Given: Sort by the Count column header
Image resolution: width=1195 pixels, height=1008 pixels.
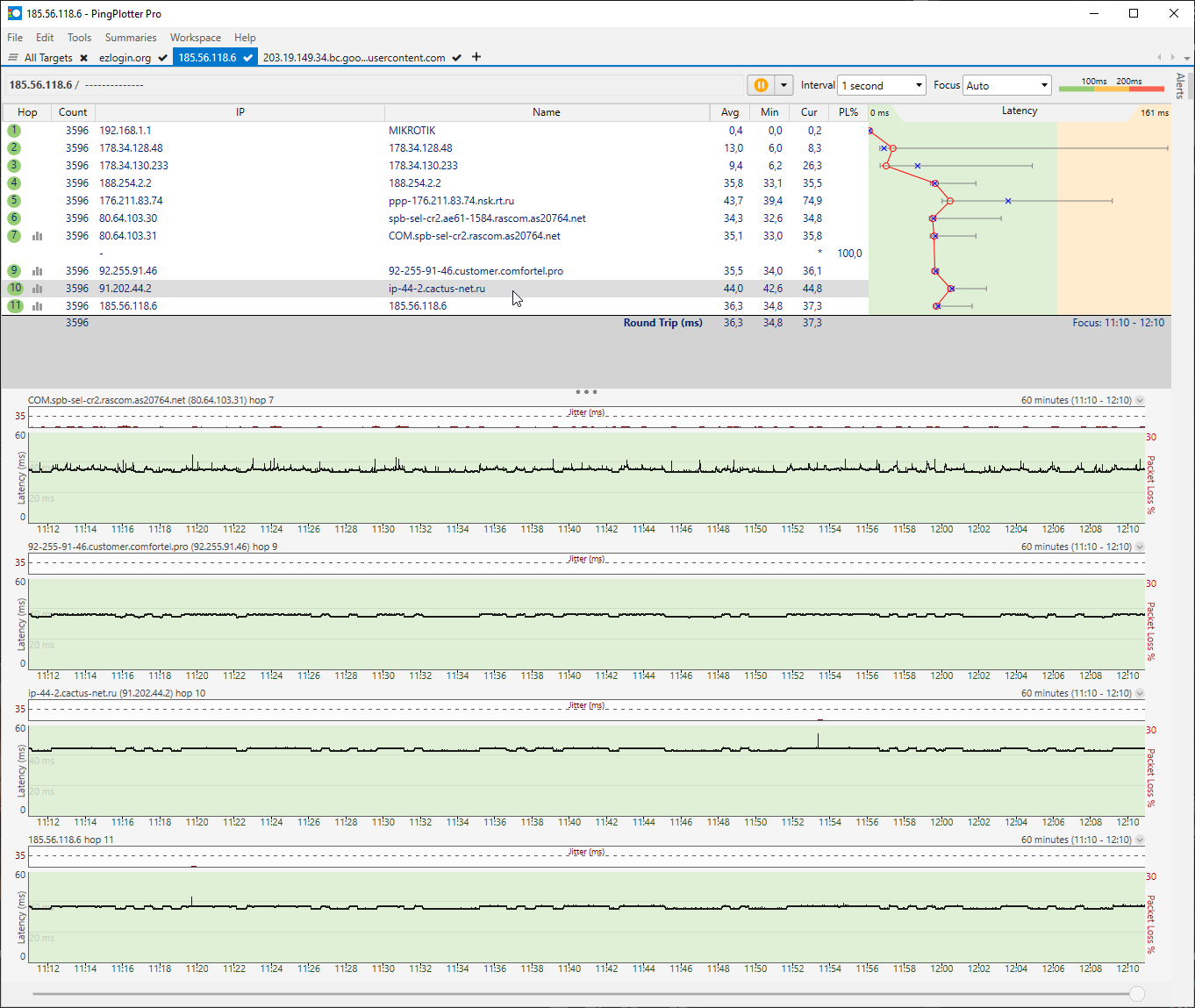Looking at the screenshot, I should pyautogui.click(x=73, y=112).
